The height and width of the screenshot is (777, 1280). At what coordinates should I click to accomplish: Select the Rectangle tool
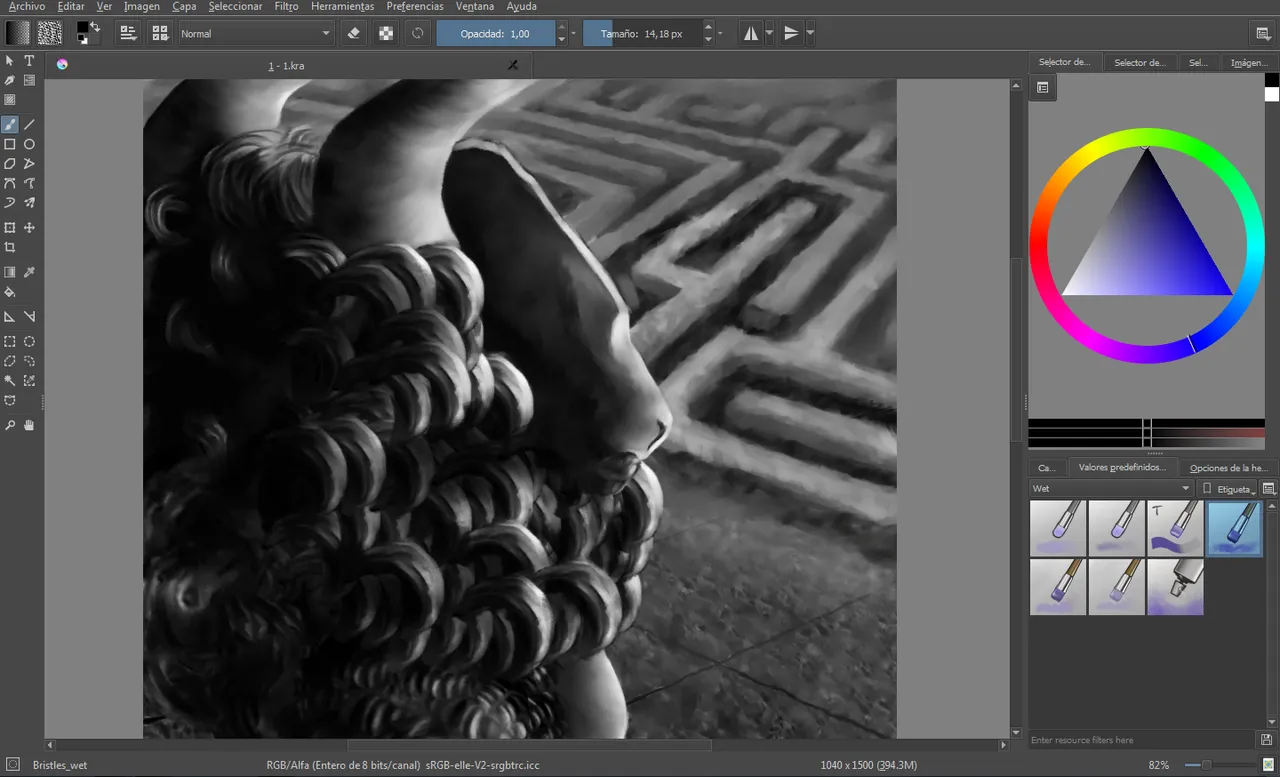(x=10, y=144)
